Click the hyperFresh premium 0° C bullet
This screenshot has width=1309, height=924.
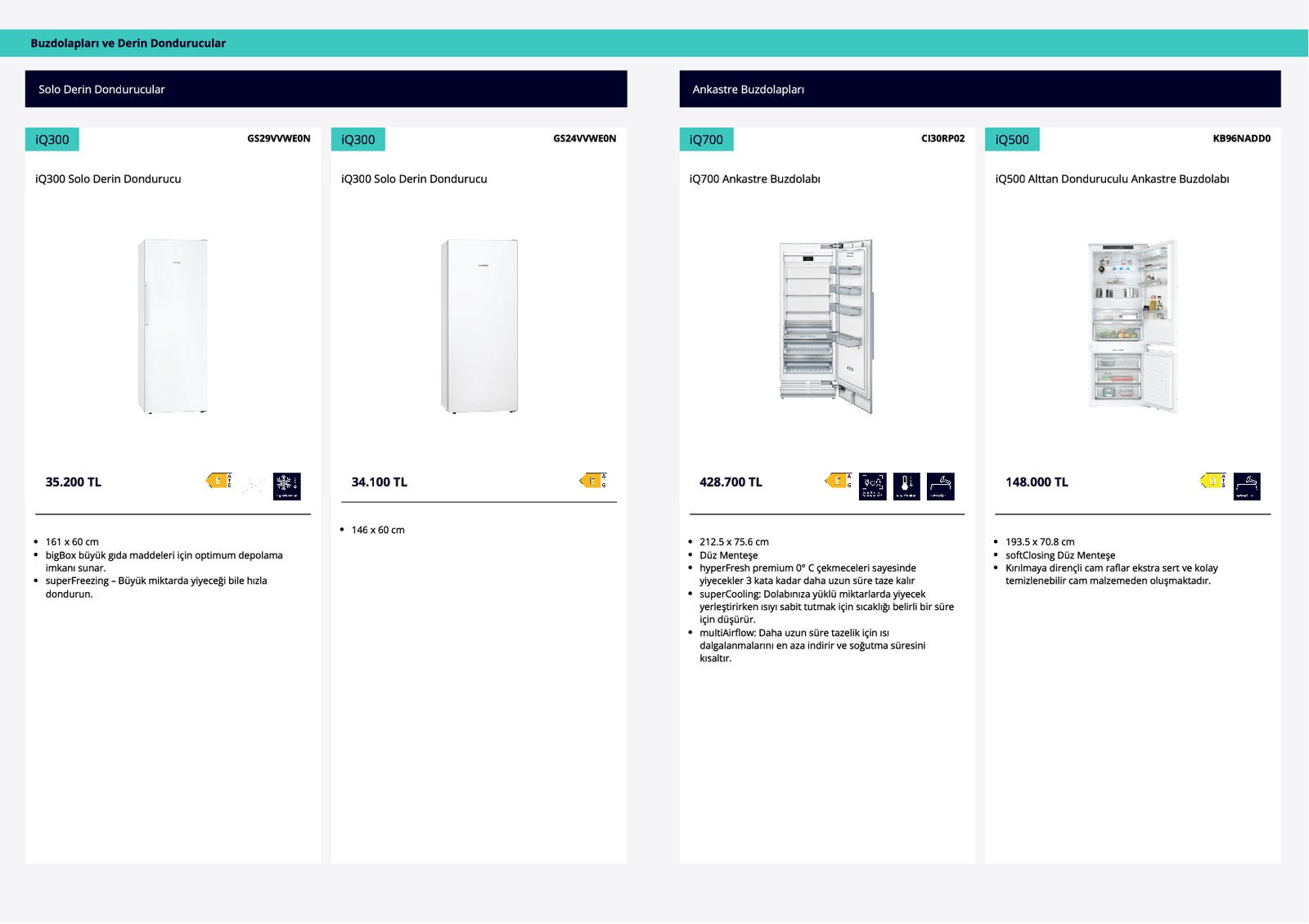[807, 574]
